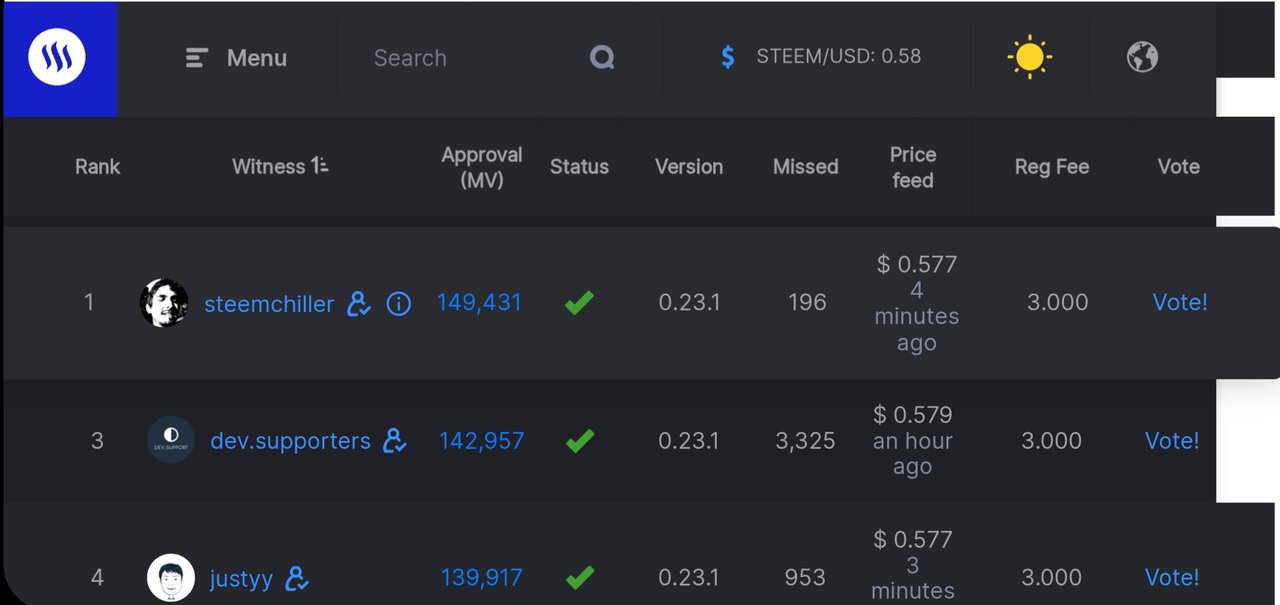Click the Steem logo icon
This screenshot has height=605, width=1280.
(57, 57)
